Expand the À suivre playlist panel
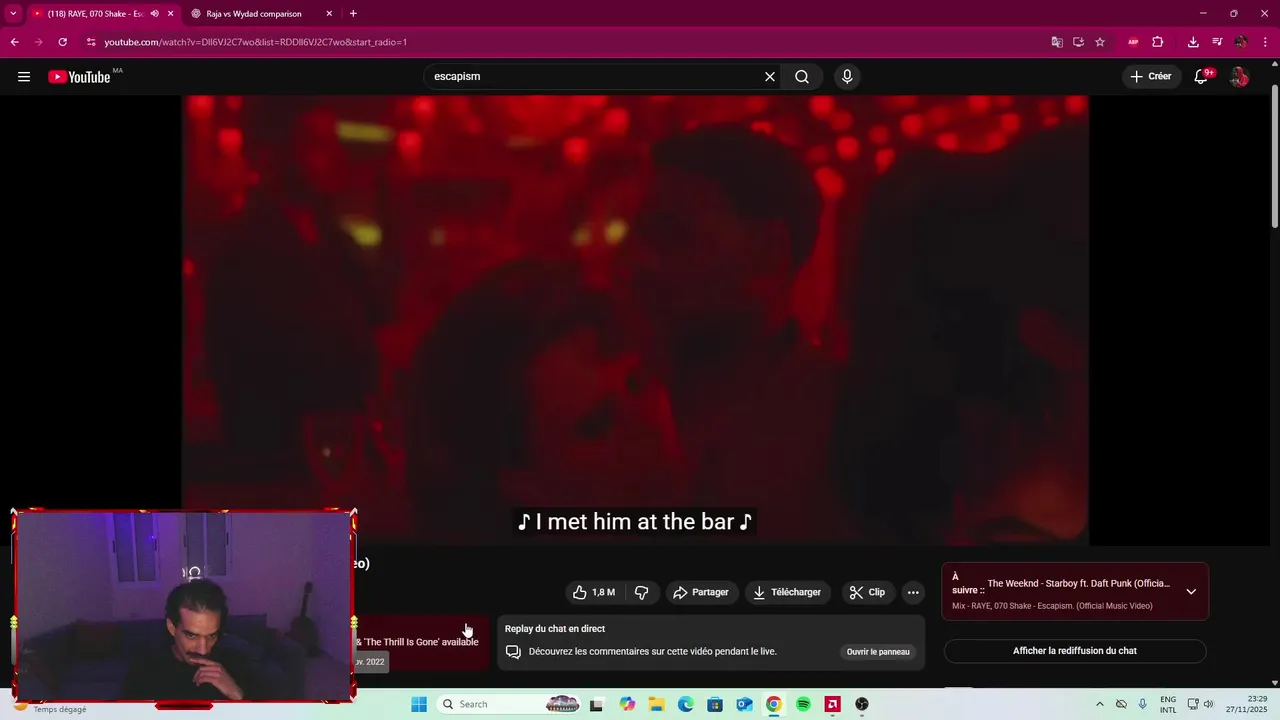Screen dimensions: 1280x720 click(x=1191, y=591)
